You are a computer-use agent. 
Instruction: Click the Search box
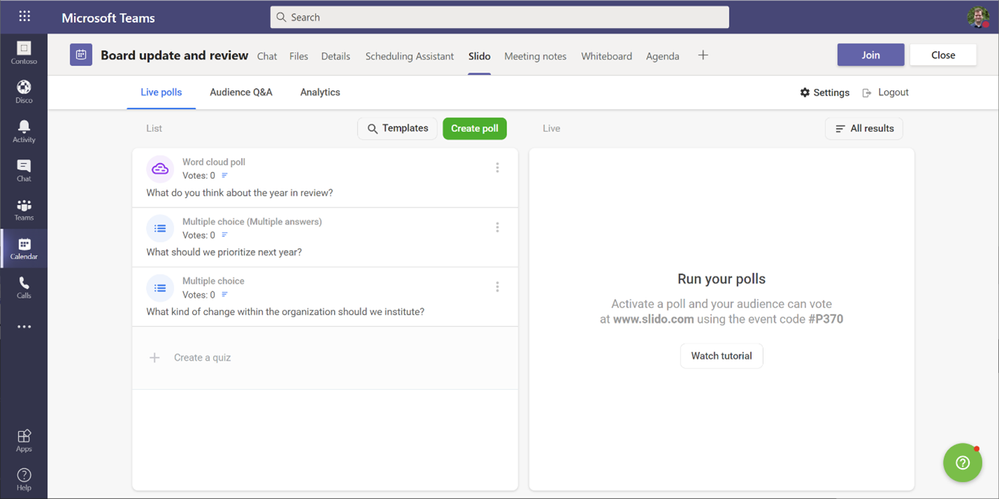(x=500, y=17)
